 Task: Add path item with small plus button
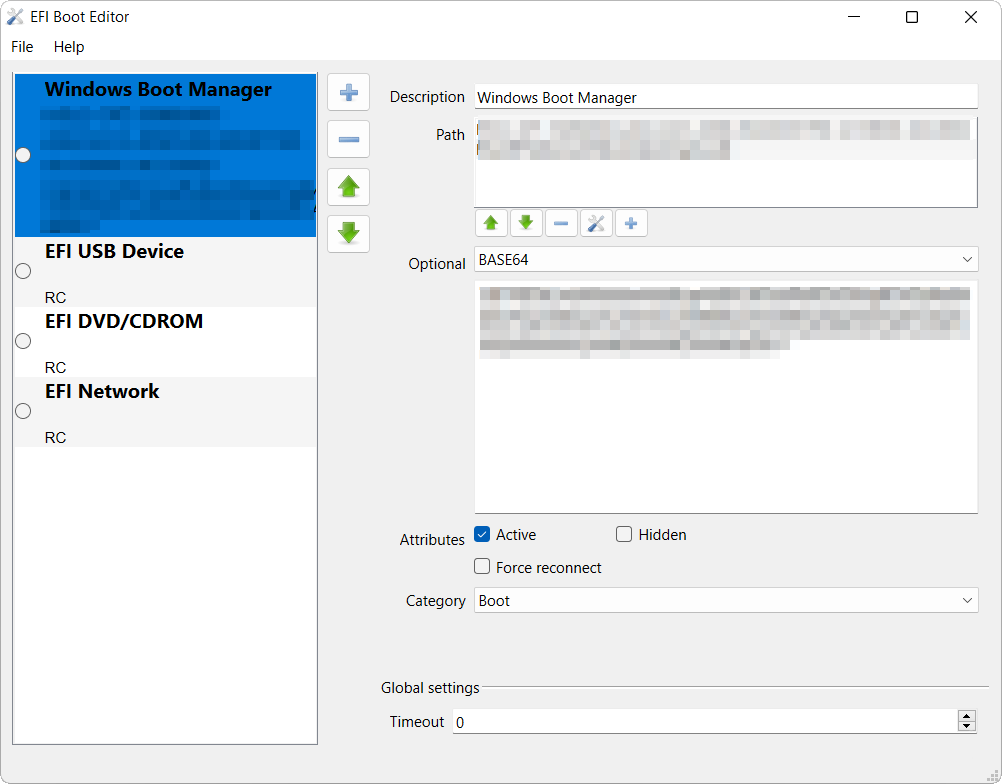(631, 223)
